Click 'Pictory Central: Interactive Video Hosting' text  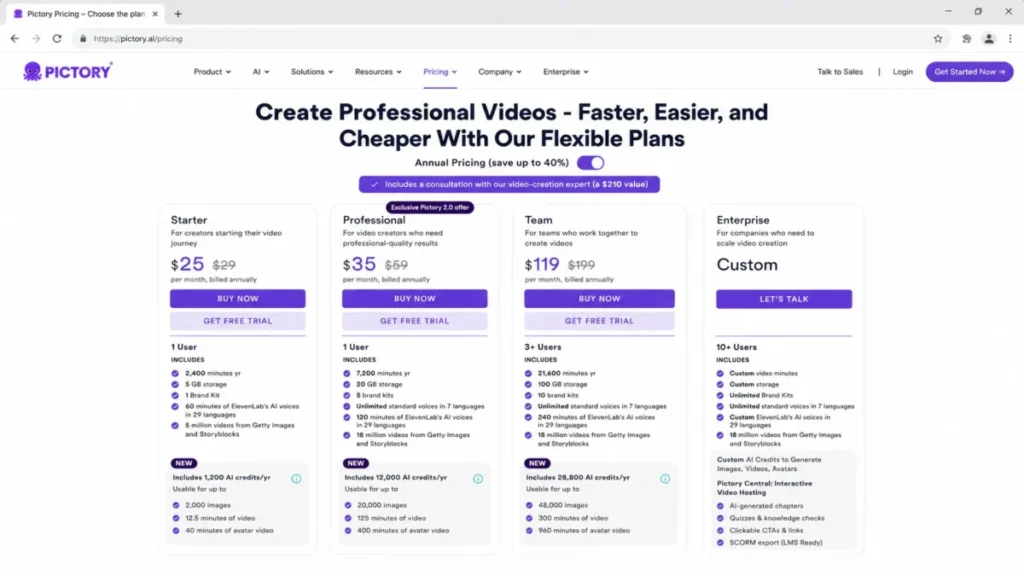click(765, 488)
